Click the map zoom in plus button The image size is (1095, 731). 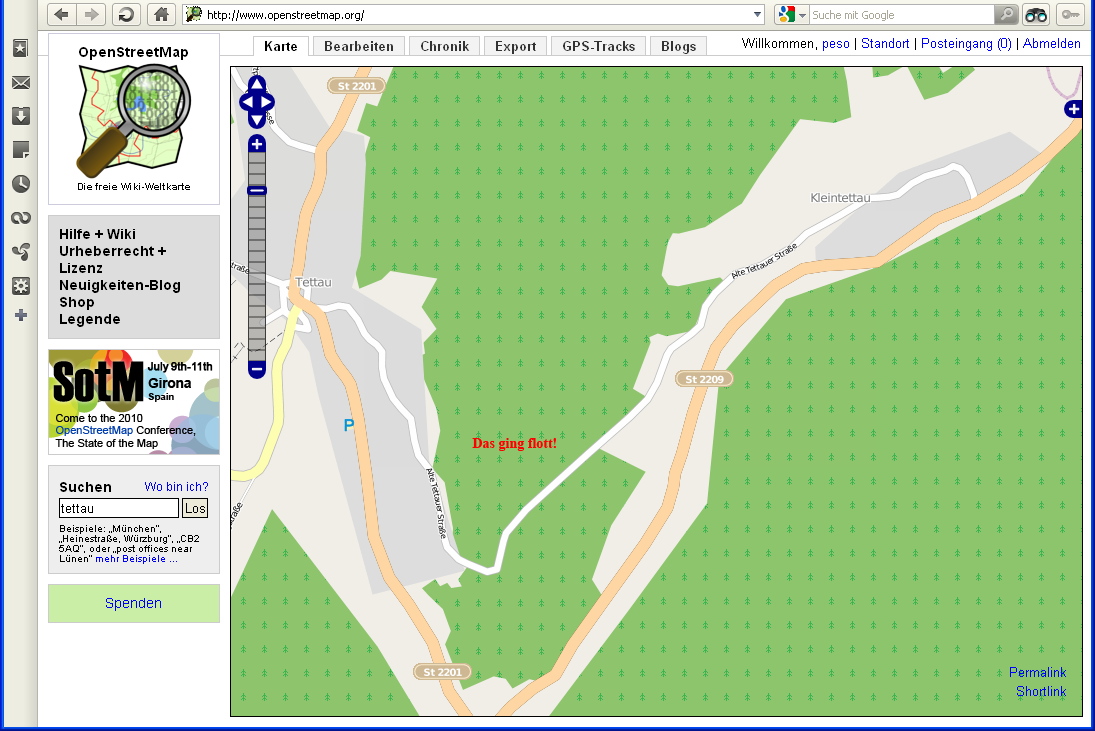click(257, 145)
